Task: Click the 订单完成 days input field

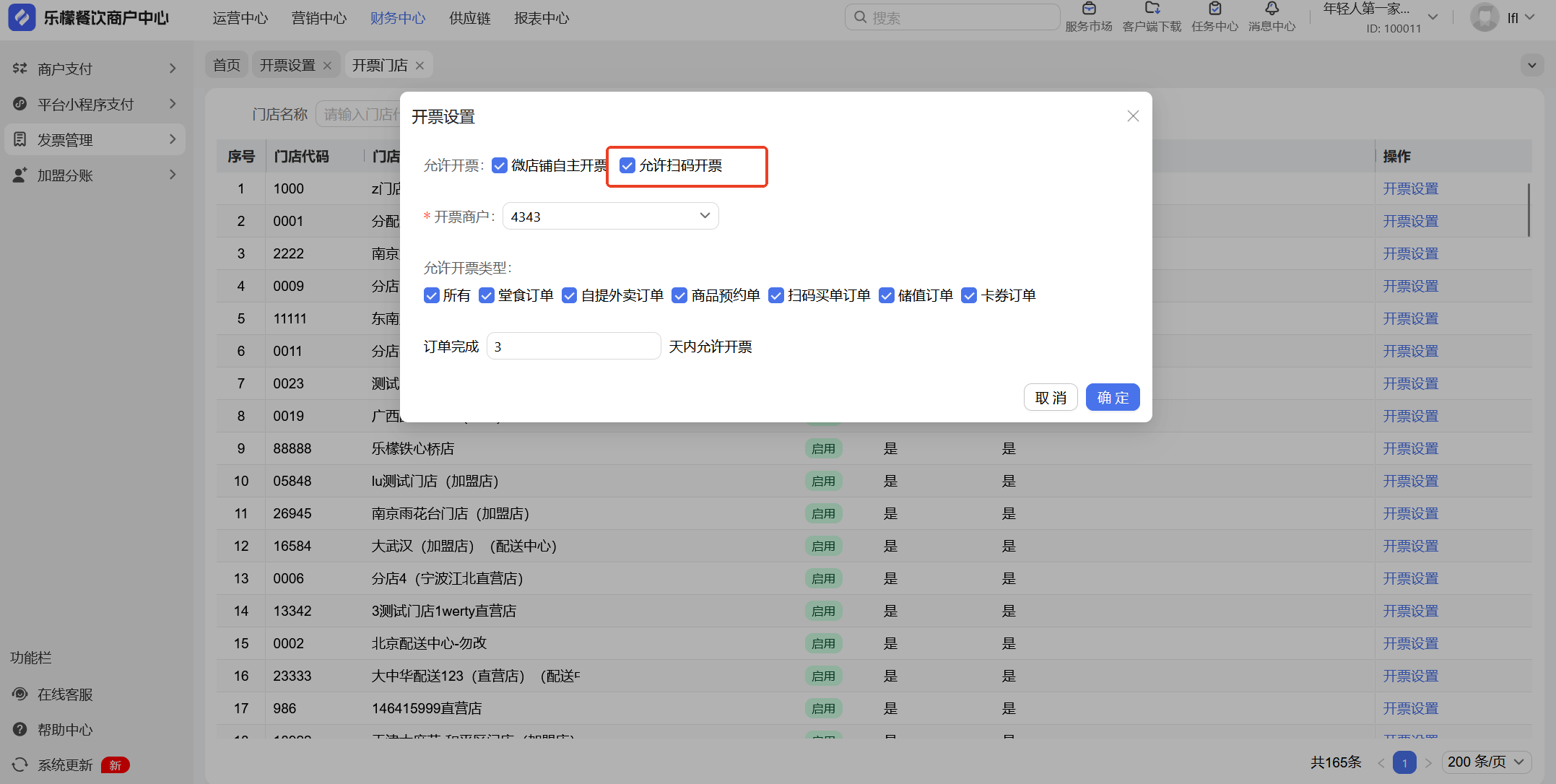Action: pos(573,347)
